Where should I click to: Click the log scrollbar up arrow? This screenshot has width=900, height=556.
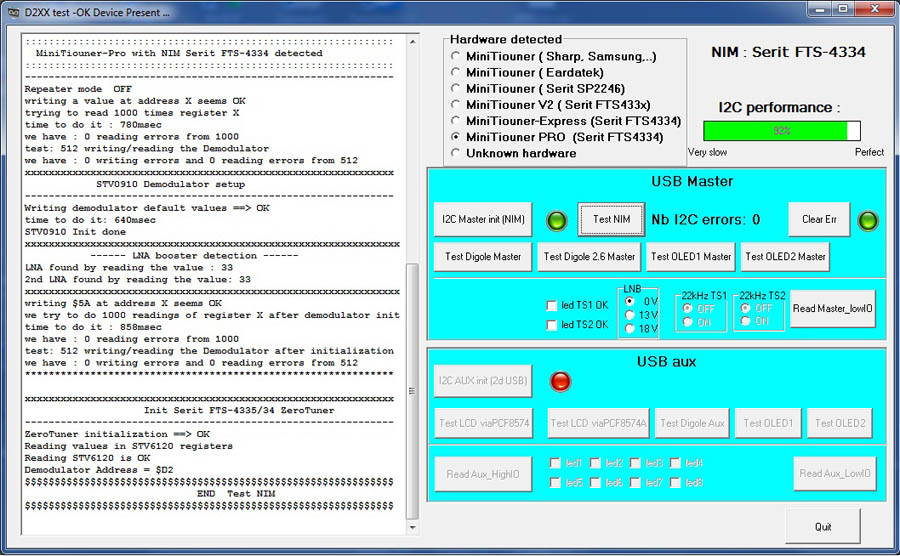click(x=412, y=42)
